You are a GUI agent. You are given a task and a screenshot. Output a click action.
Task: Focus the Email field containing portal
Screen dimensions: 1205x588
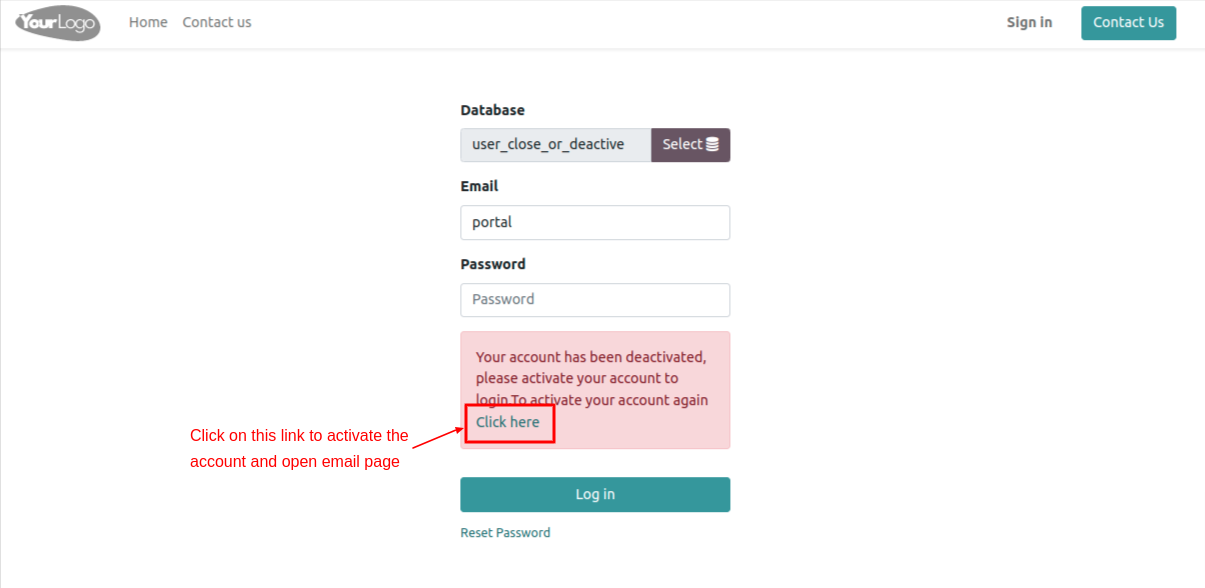tap(595, 222)
